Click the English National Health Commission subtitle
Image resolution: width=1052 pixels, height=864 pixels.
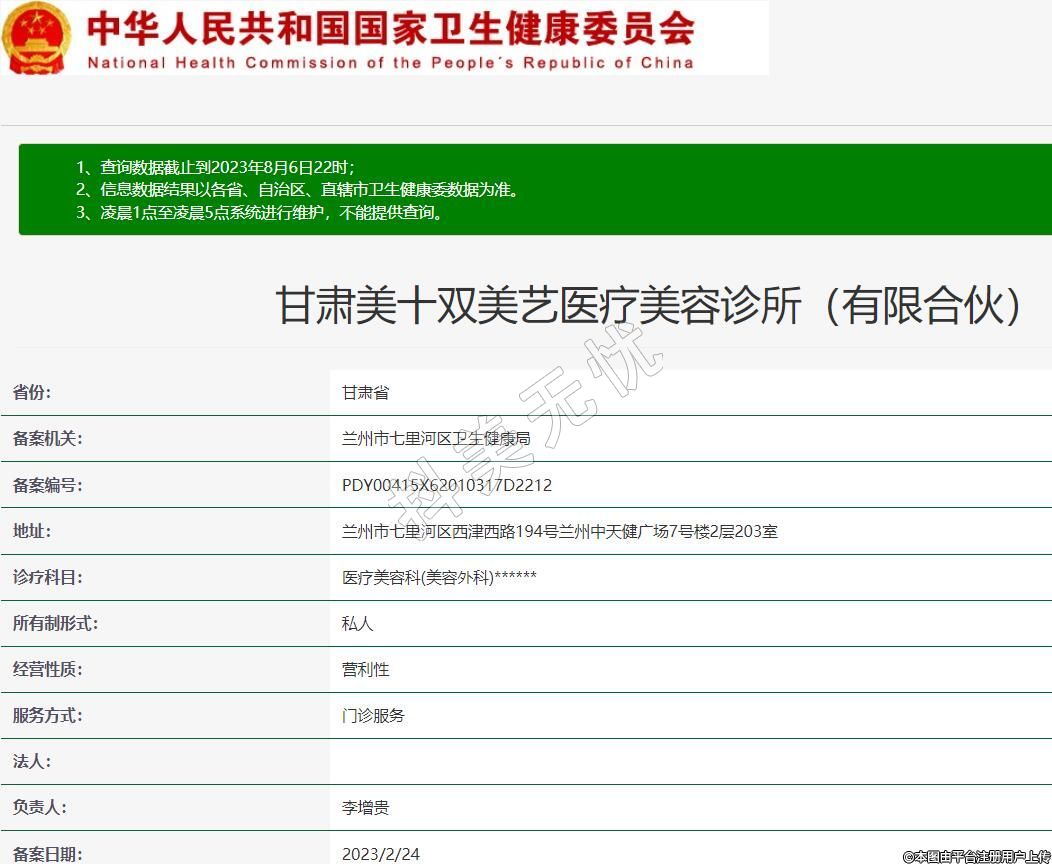point(390,63)
